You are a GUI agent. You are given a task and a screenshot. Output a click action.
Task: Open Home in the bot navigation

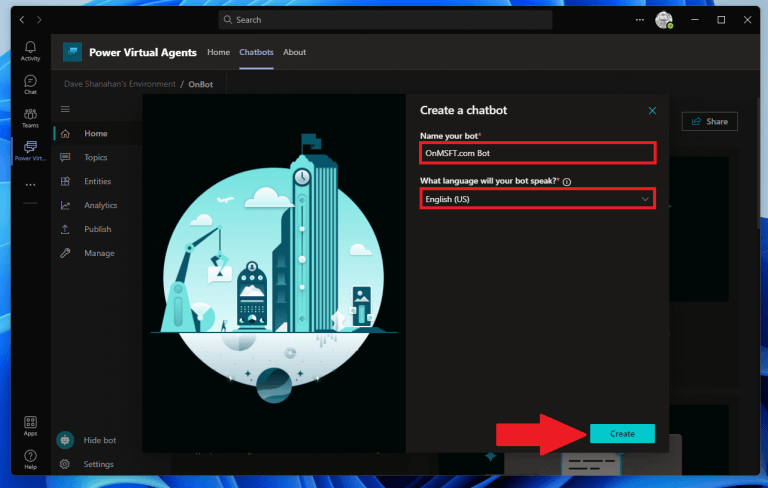click(x=96, y=133)
